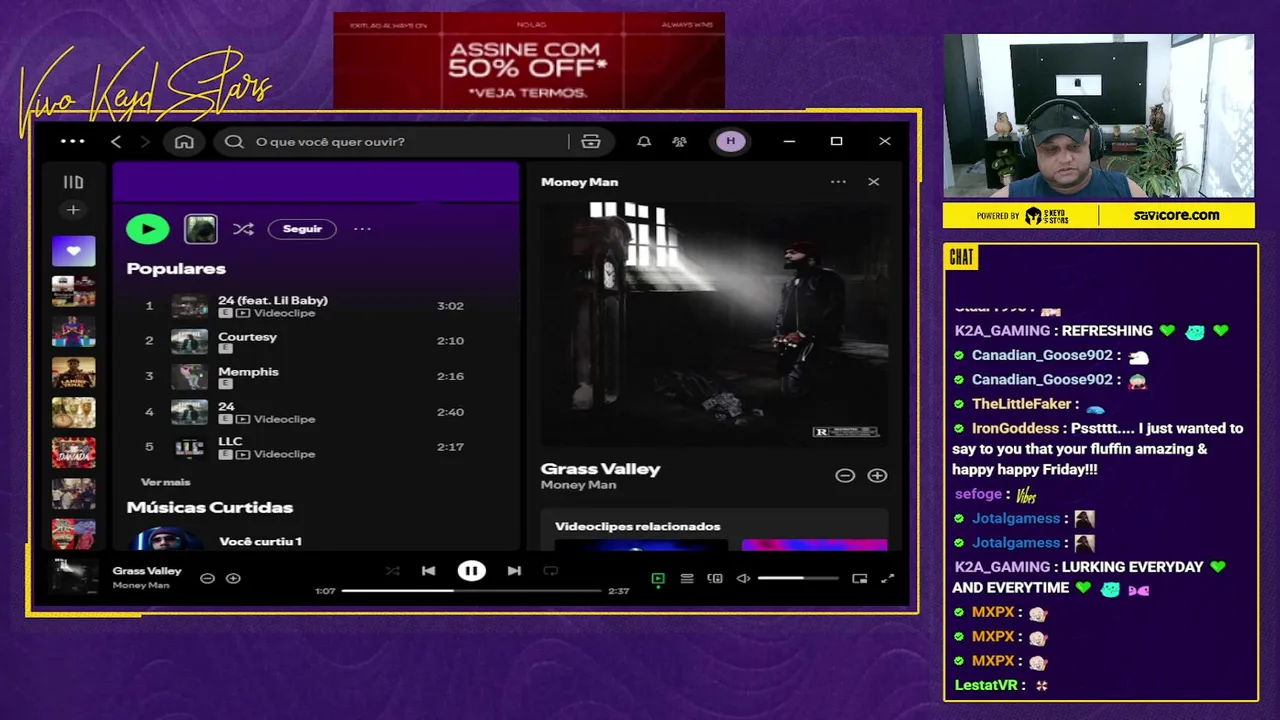
Task: Create a playlist with the sidebar plus
Action: point(73,210)
